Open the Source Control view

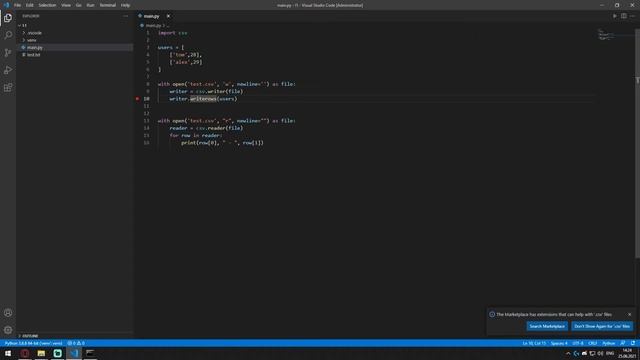pos(8,53)
